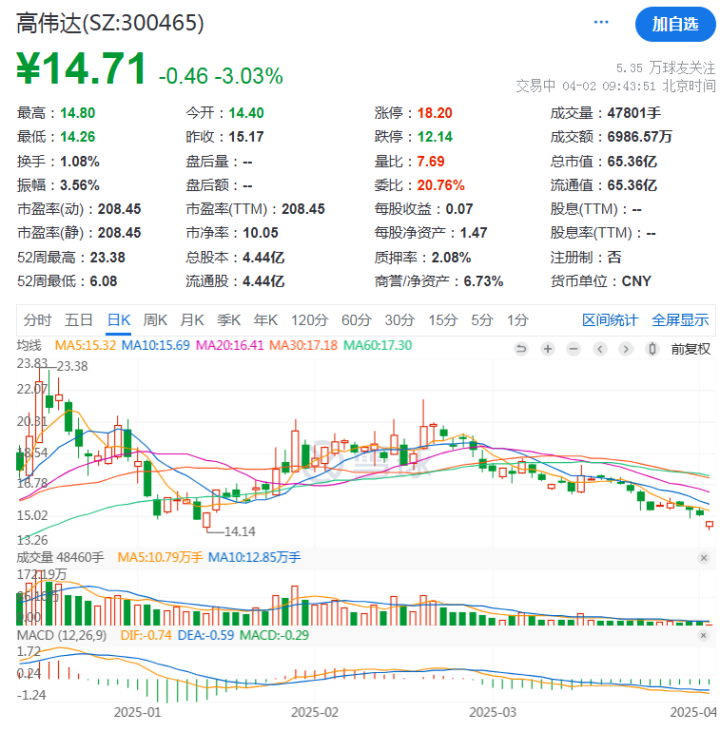Move chart left with the left chevron
Image resolution: width=720 pixels, height=732 pixels.
point(600,349)
